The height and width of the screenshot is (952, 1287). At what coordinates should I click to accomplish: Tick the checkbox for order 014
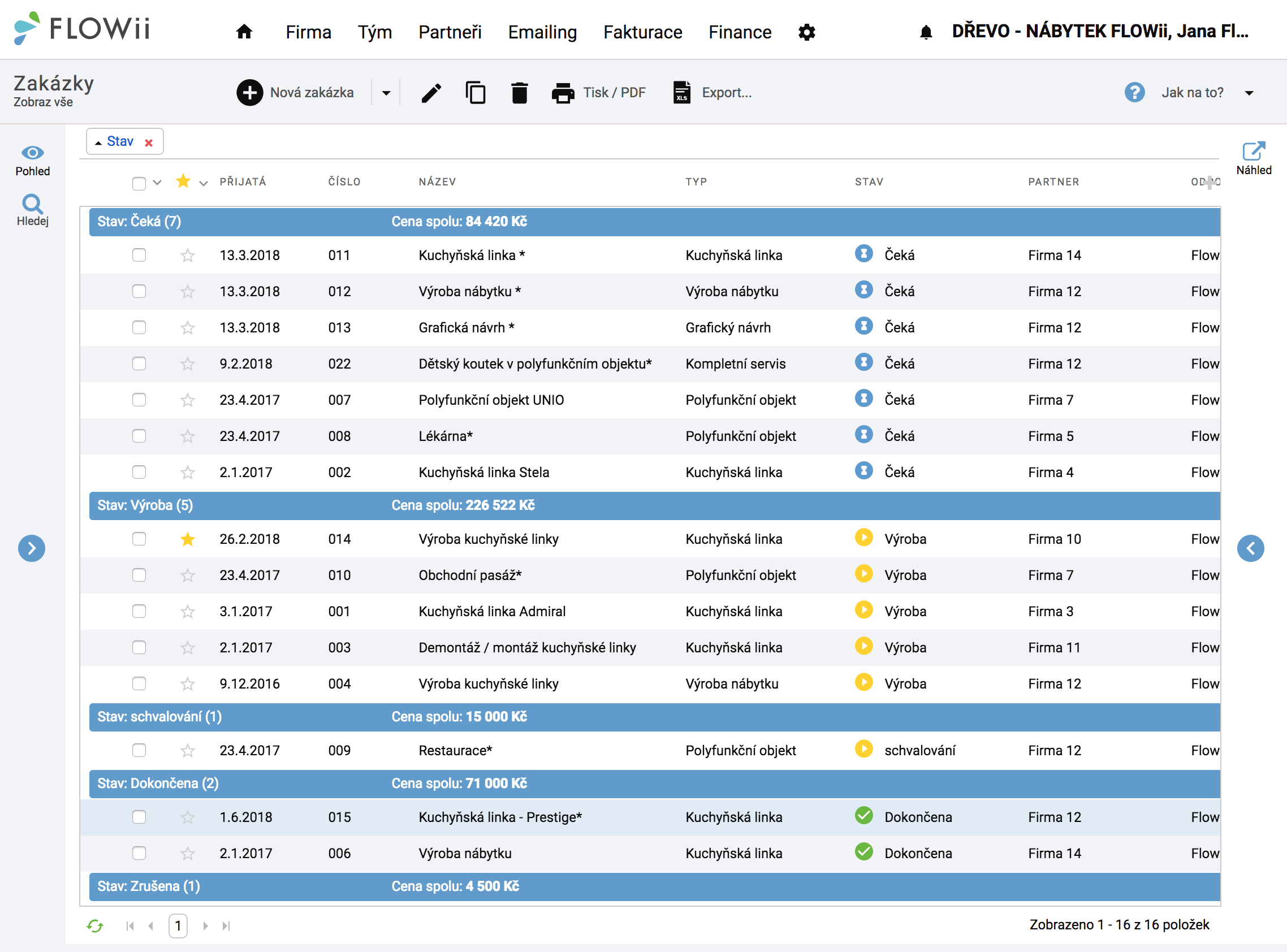[x=139, y=539]
